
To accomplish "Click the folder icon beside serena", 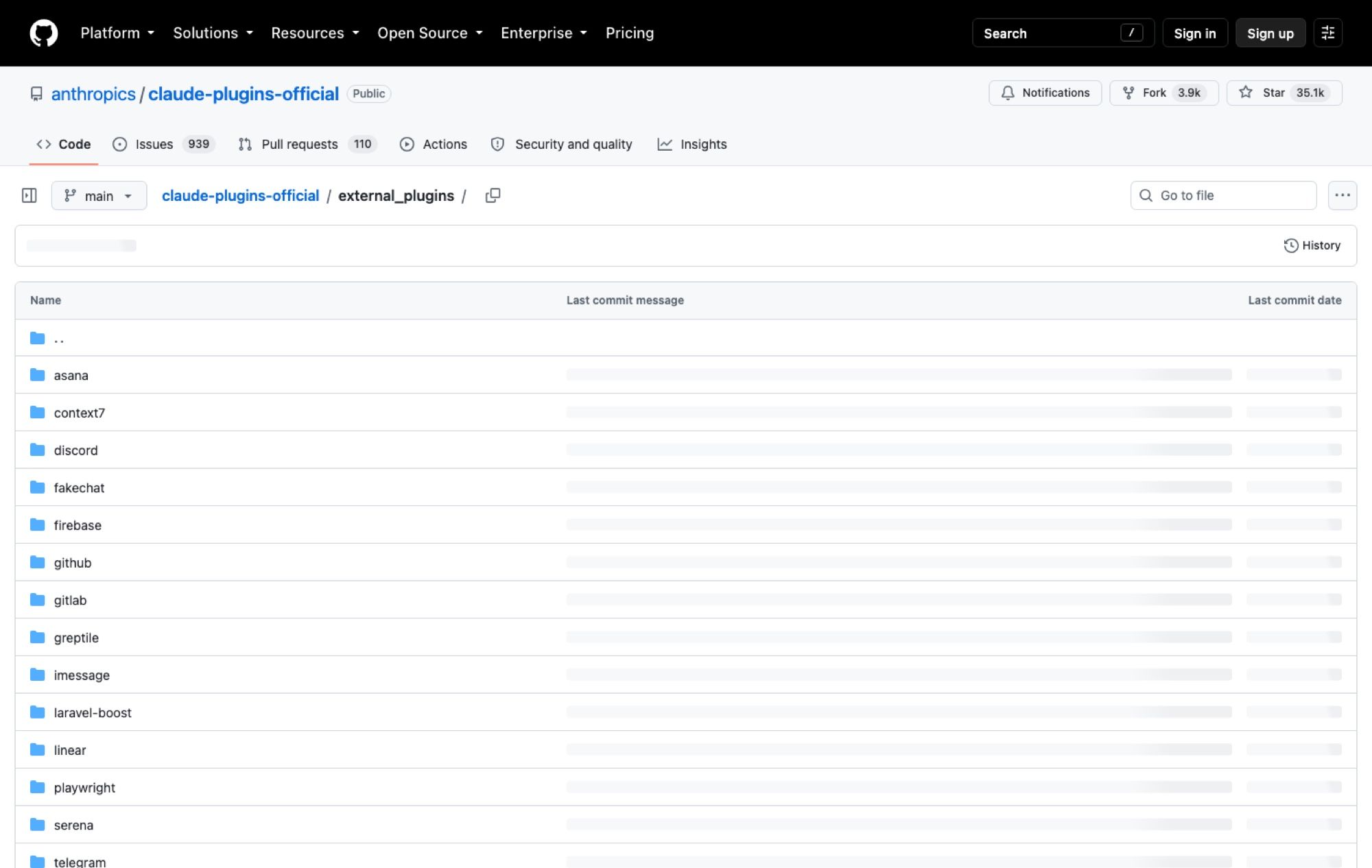I will pos(38,825).
